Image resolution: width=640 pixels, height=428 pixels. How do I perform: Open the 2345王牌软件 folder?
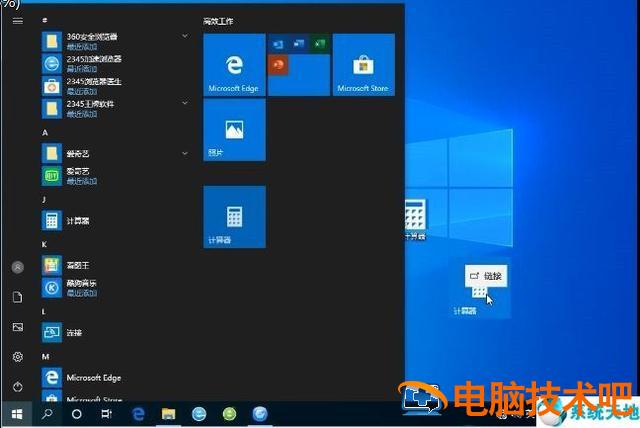click(x=116, y=109)
